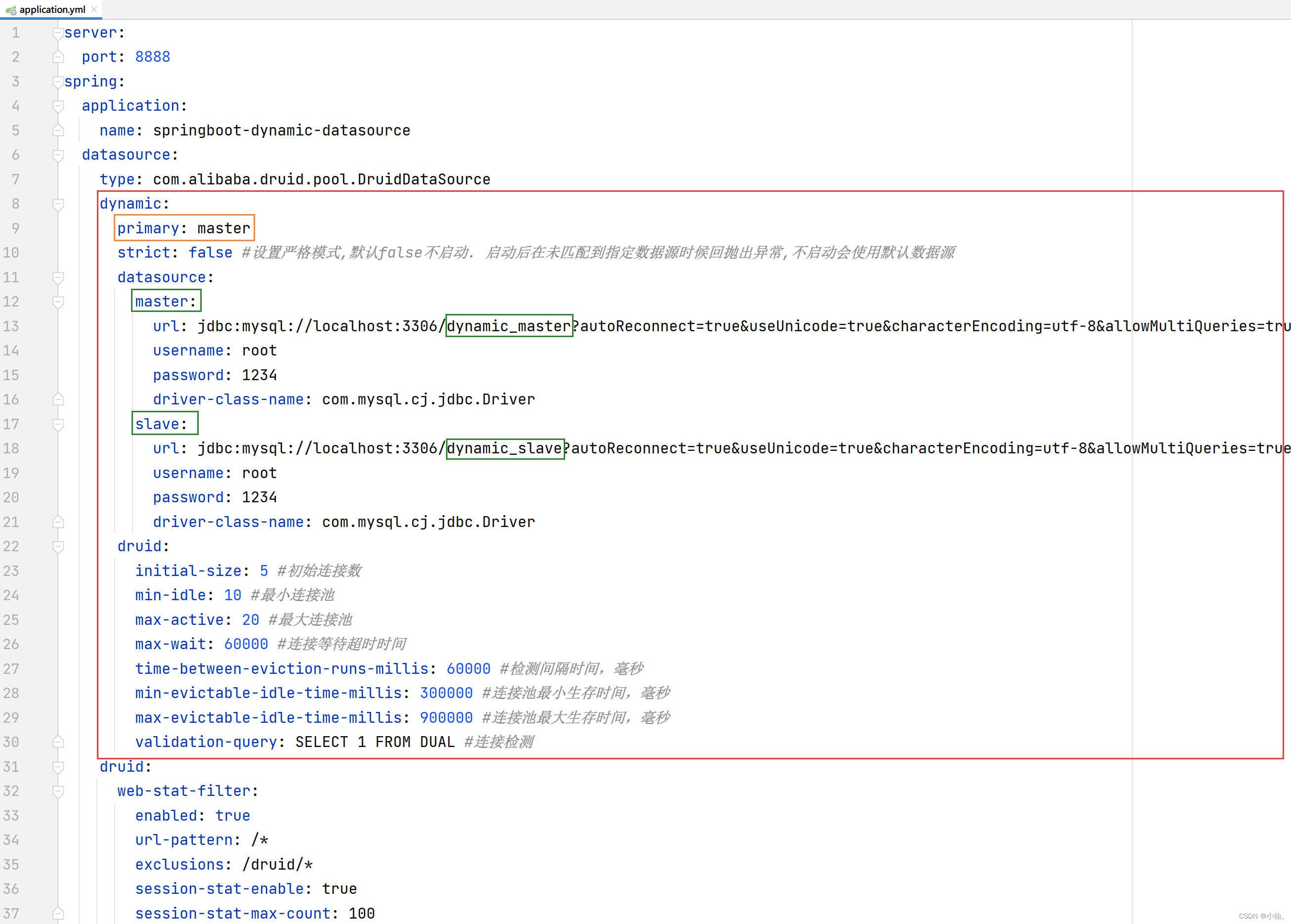Image resolution: width=1291 pixels, height=924 pixels.
Task: Click the username value root on line 19
Action: pyautogui.click(x=260, y=474)
